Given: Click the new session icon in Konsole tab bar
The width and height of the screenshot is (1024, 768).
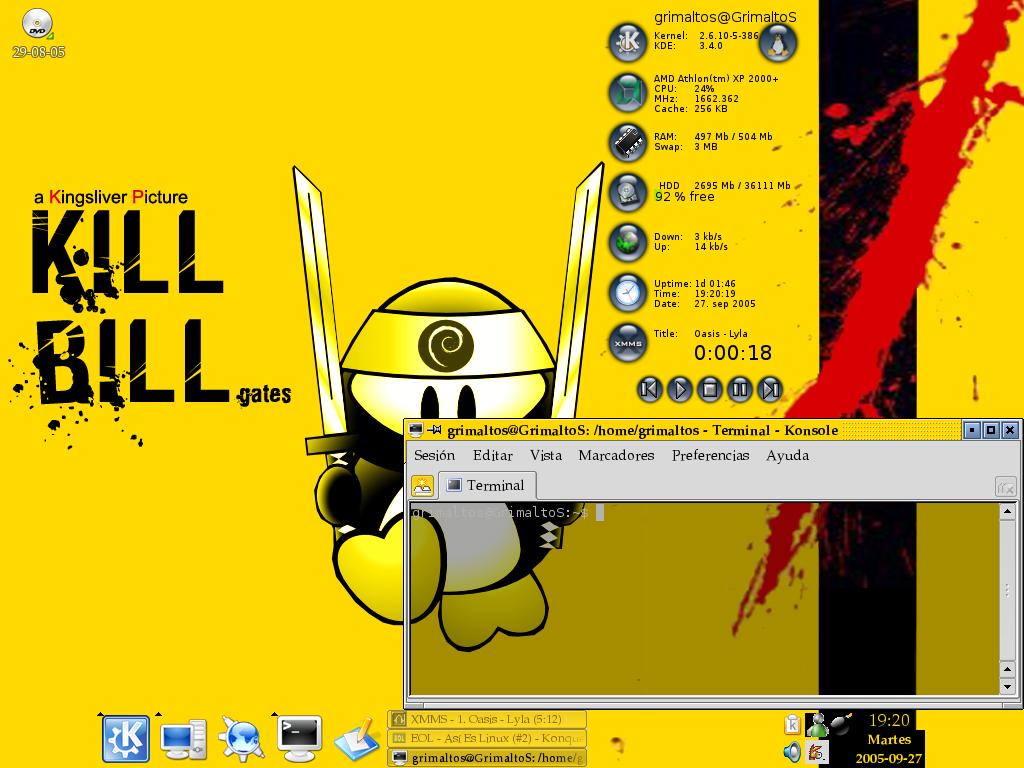Looking at the screenshot, I should coord(423,486).
